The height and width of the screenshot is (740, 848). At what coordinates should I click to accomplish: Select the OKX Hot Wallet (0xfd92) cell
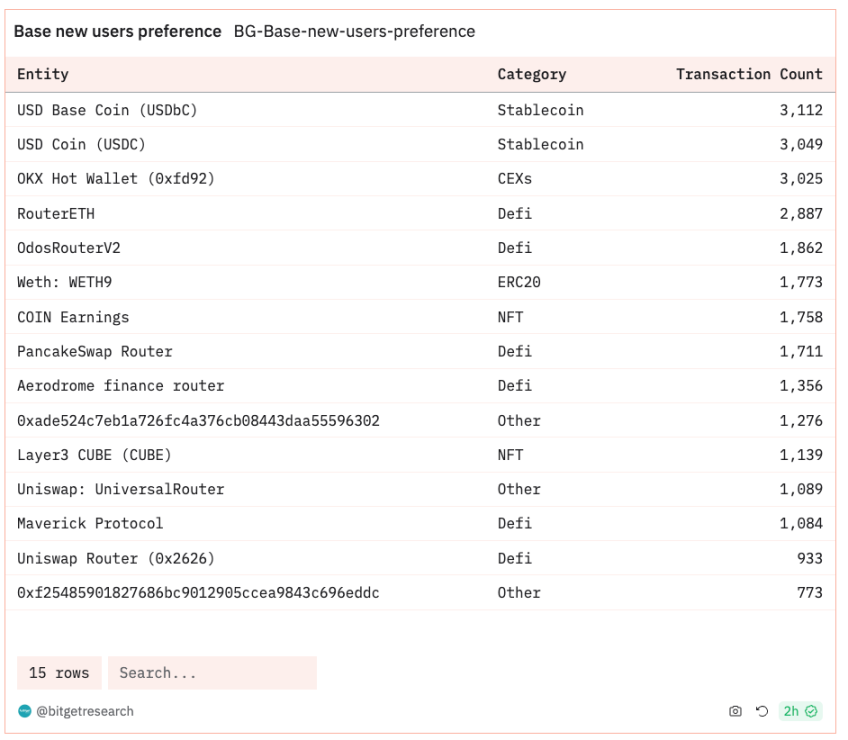[x=115, y=179]
